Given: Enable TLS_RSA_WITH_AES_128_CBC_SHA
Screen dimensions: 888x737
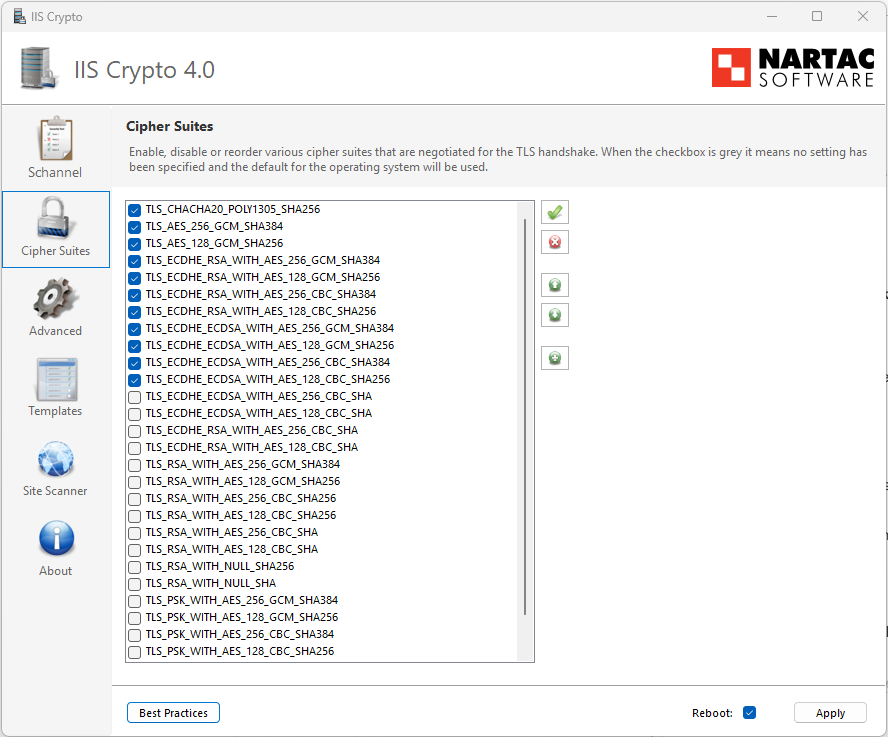Looking at the screenshot, I should (x=134, y=550).
